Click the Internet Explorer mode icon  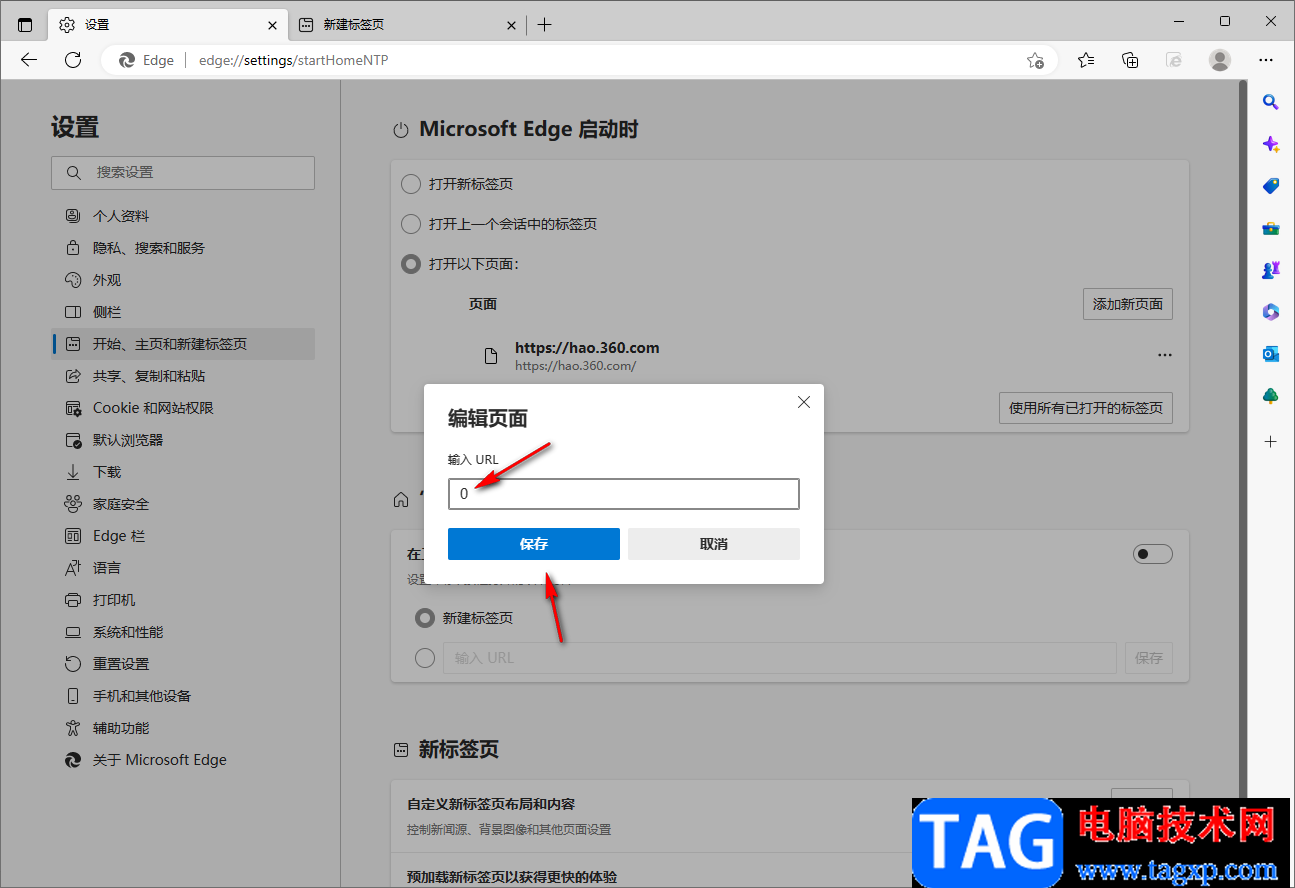(x=1175, y=60)
